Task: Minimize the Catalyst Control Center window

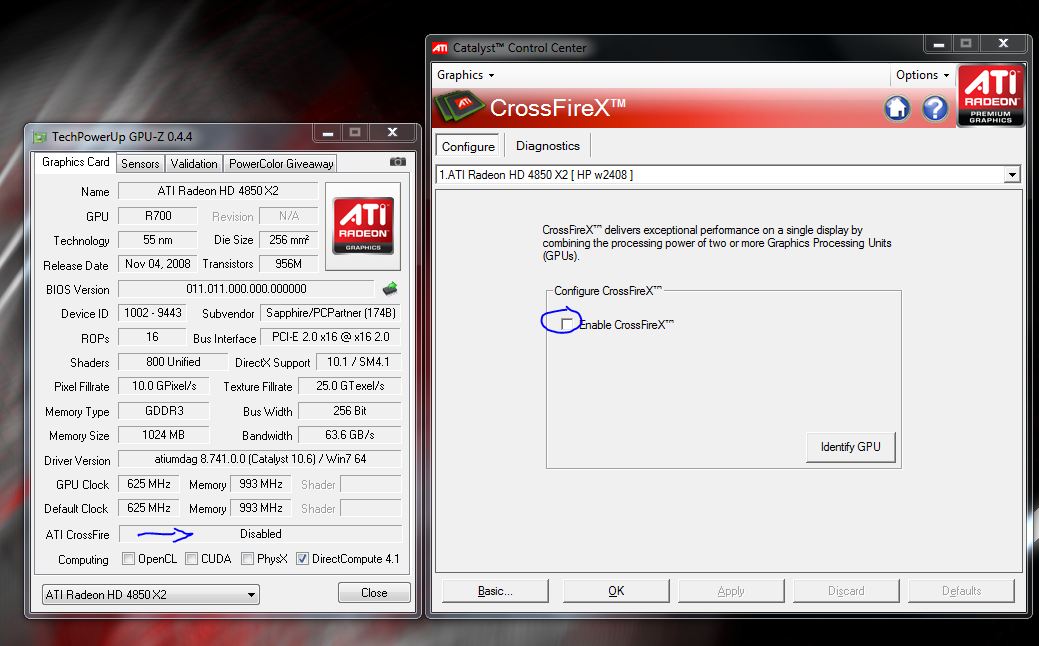Action: click(x=938, y=44)
